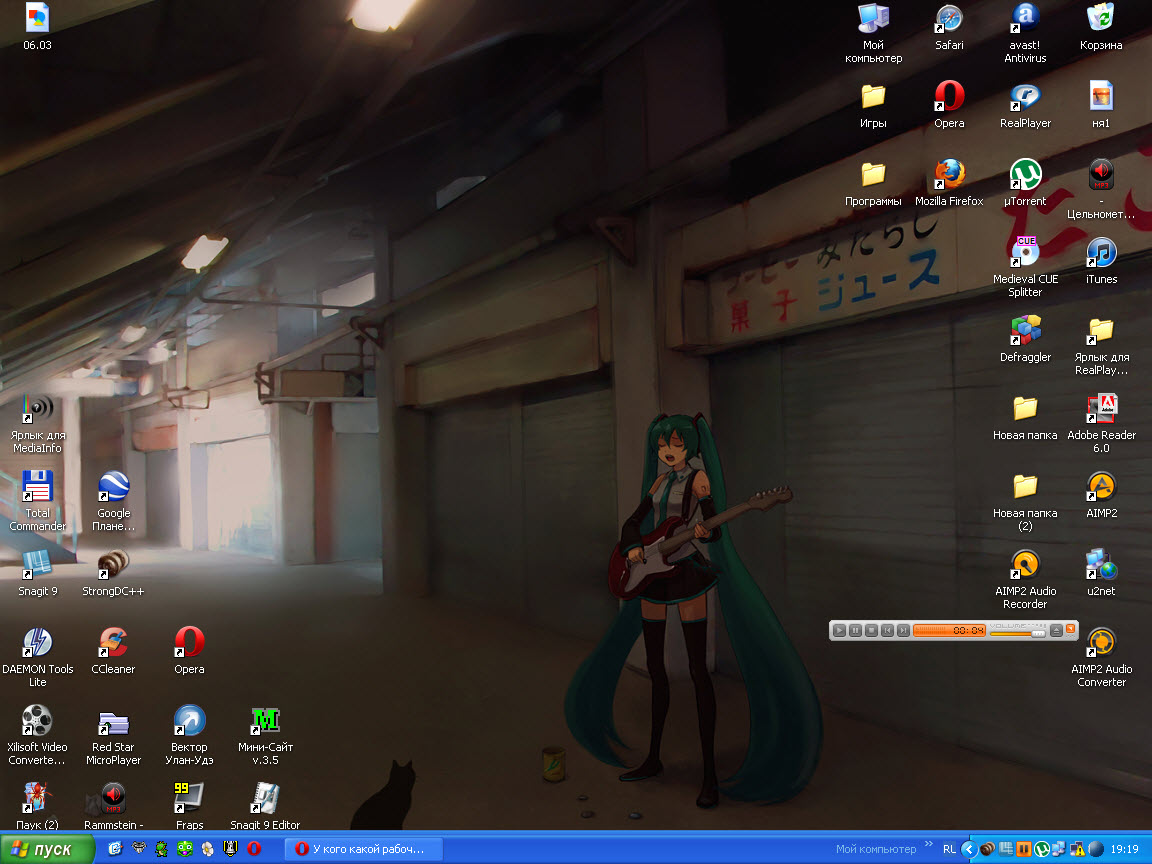Select the Safari desktop shortcut
The image size is (1152, 864).
tap(949, 19)
